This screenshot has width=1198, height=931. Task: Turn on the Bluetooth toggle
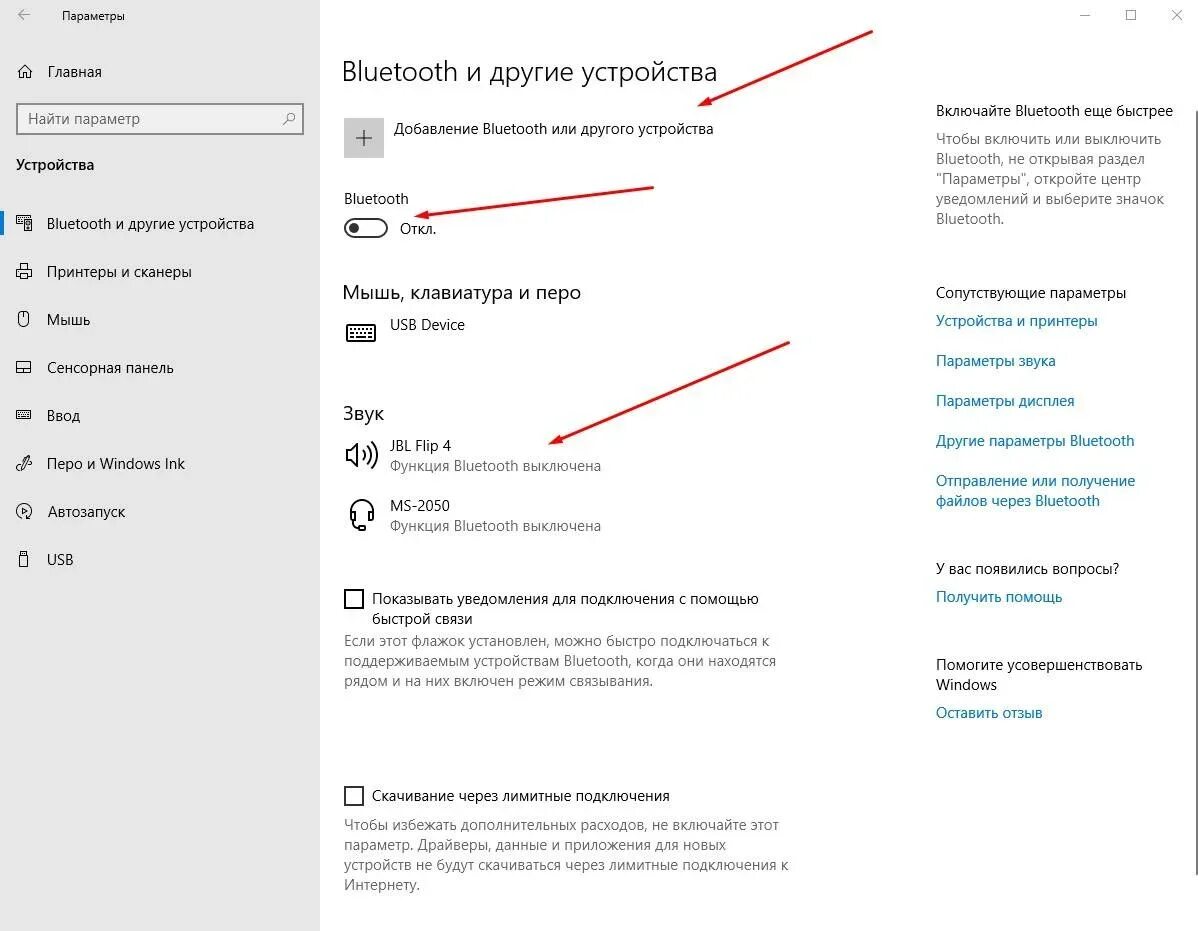(x=366, y=228)
